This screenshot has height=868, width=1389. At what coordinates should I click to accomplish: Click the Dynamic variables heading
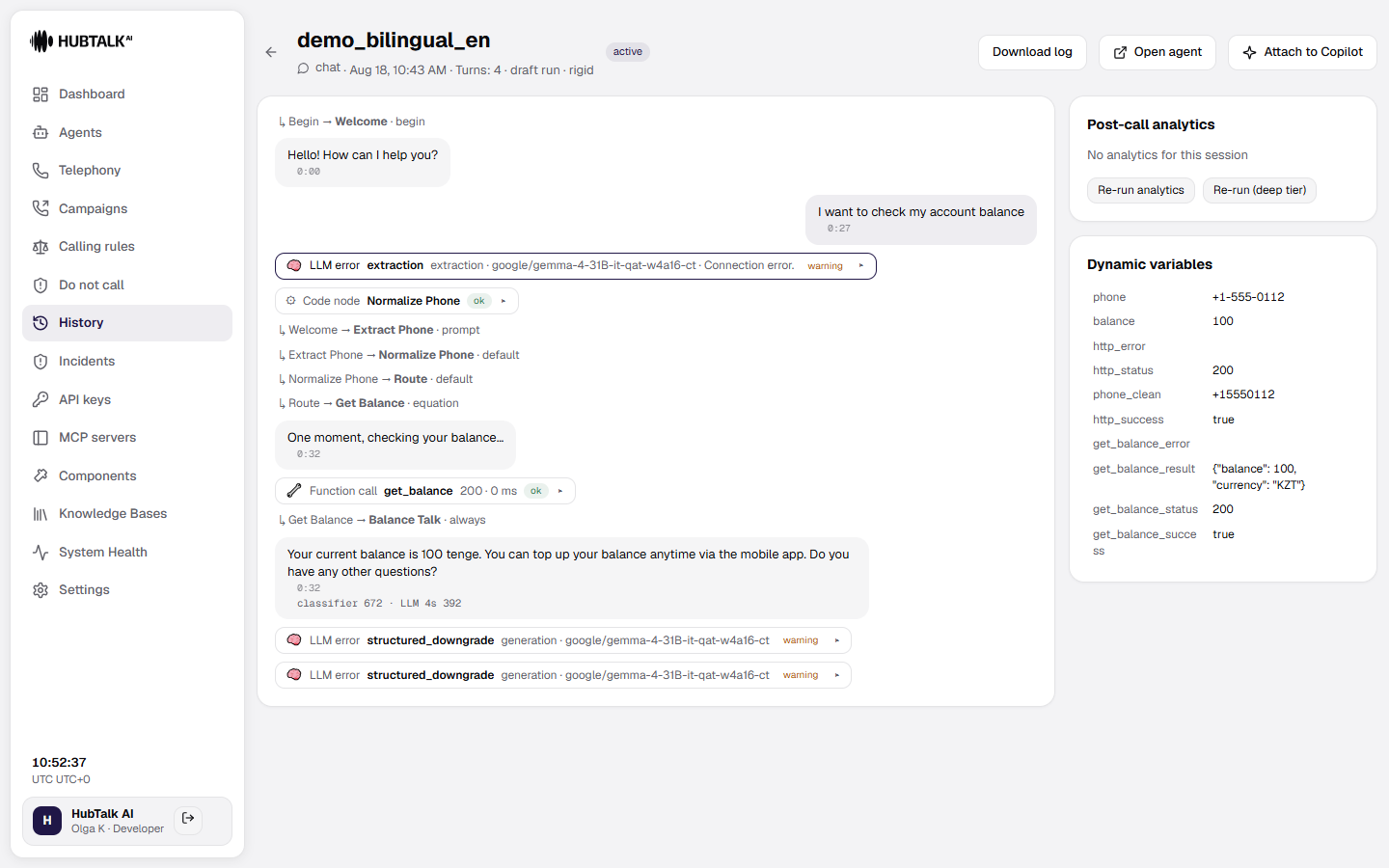[x=1150, y=264]
